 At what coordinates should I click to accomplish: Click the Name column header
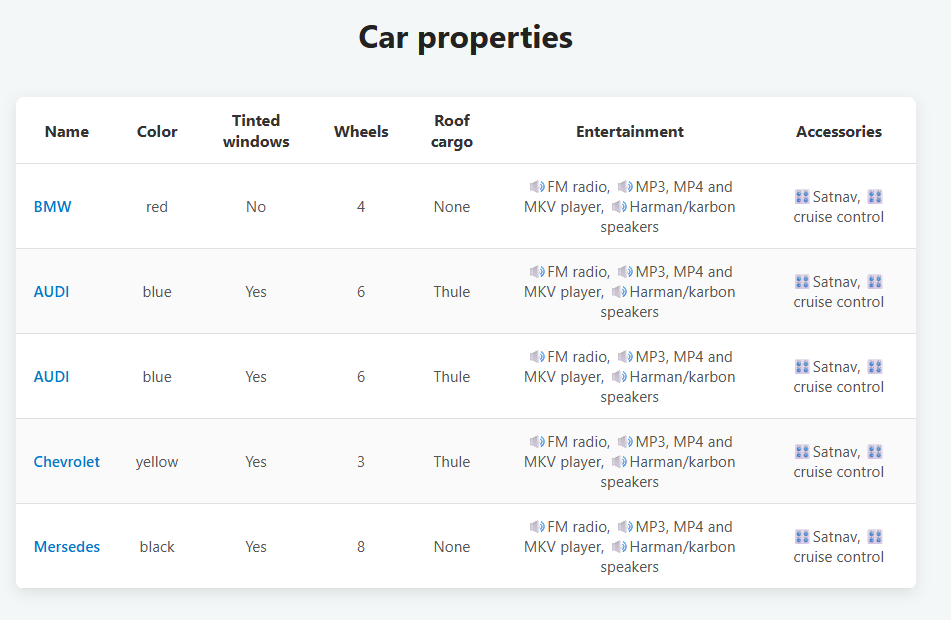coord(67,132)
